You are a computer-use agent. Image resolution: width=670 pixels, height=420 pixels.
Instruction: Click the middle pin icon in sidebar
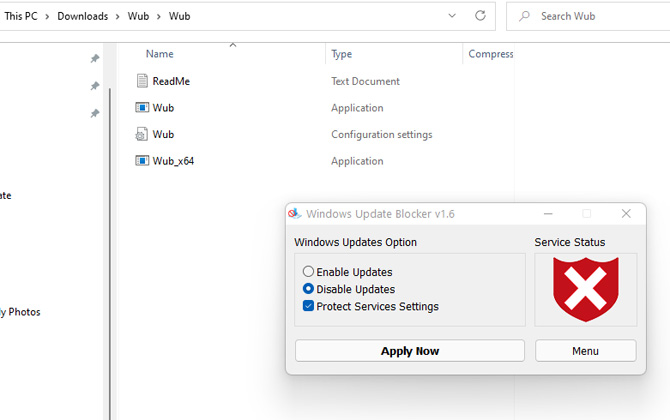click(95, 86)
